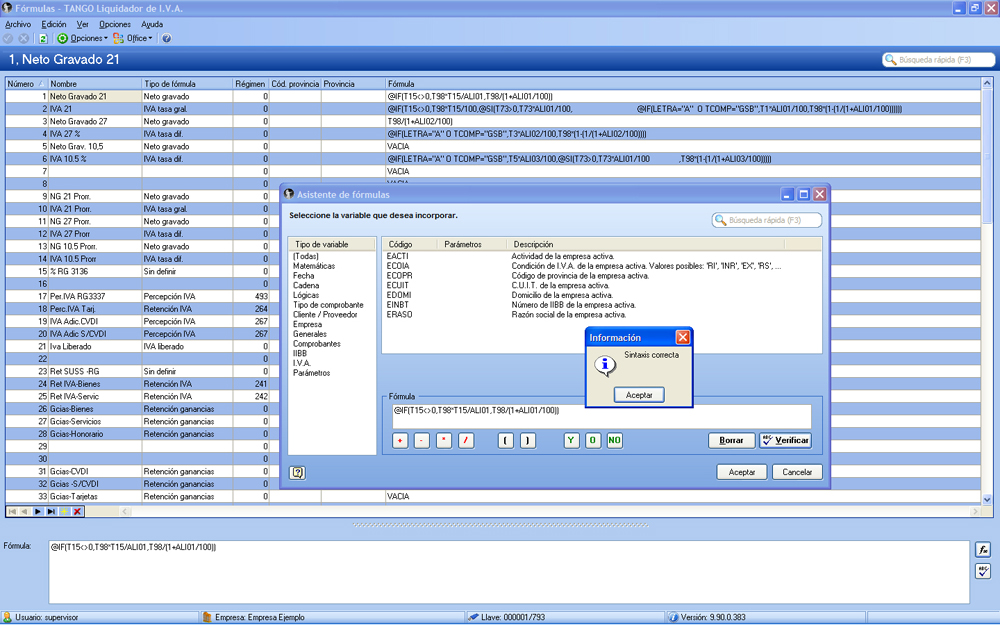Select IIBB variable type
Viewport: 1000px width, 625px height.
pyautogui.click(x=300, y=353)
